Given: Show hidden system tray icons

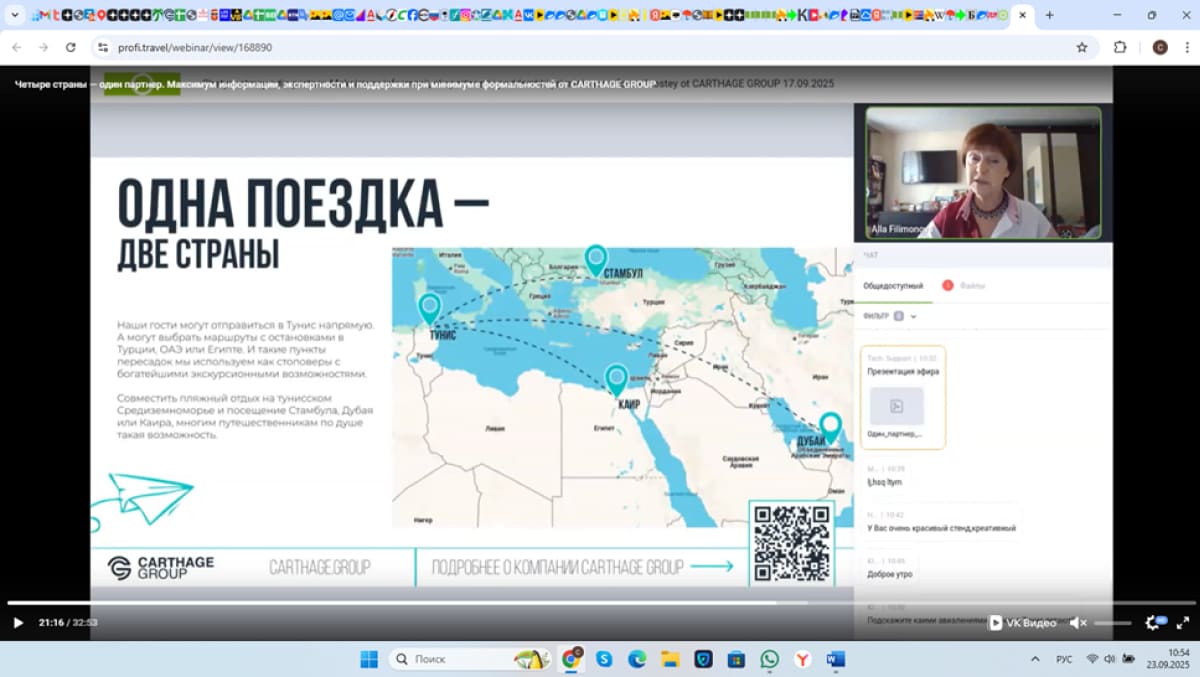Looking at the screenshot, I should coord(1035,659).
